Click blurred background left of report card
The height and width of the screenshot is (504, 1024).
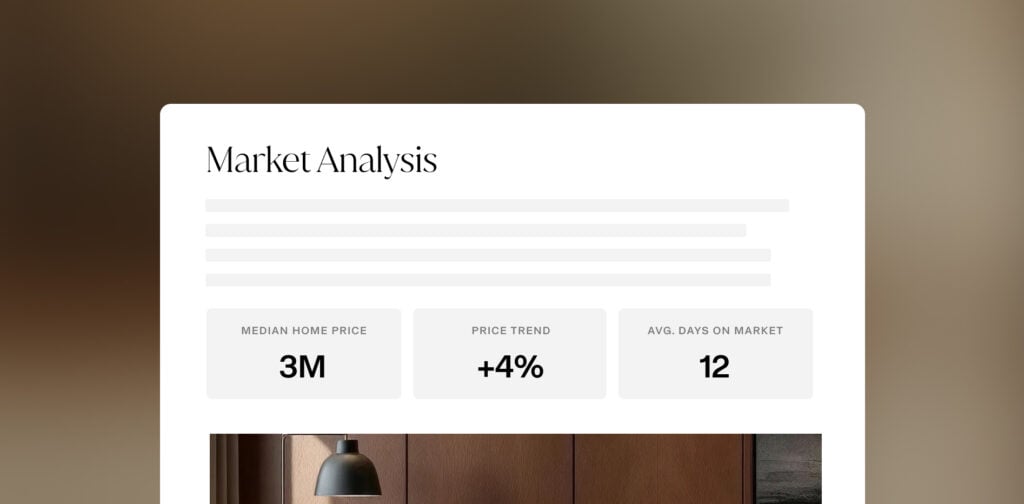click(x=80, y=300)
